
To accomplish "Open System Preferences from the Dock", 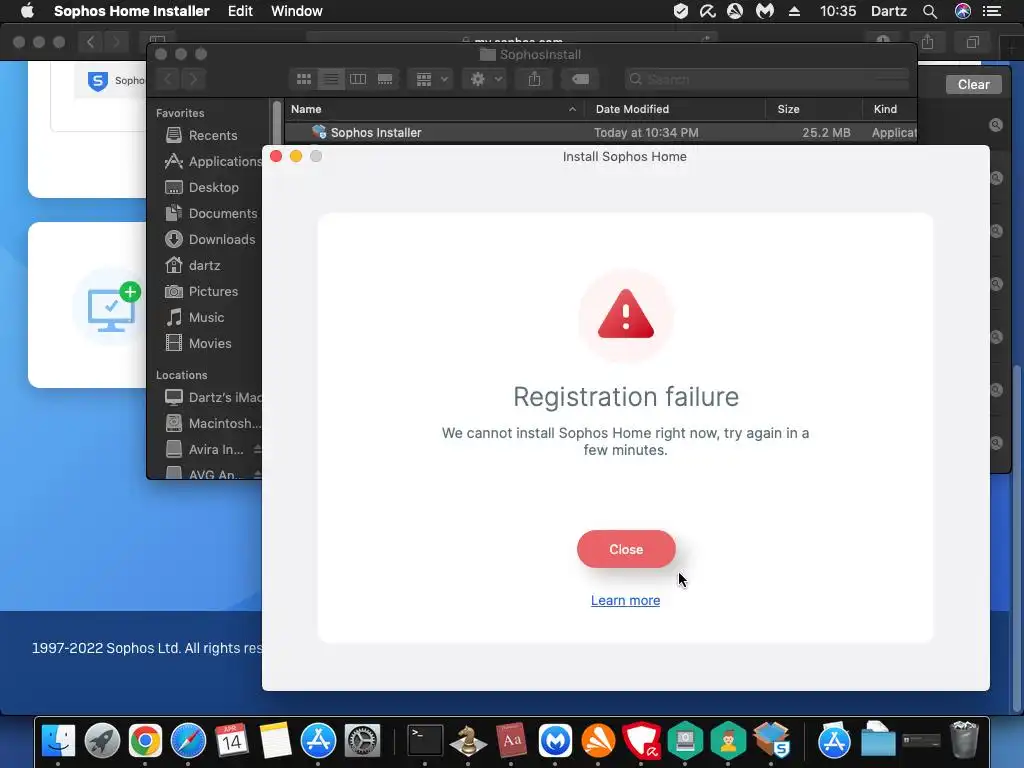I will click(362, 741).
